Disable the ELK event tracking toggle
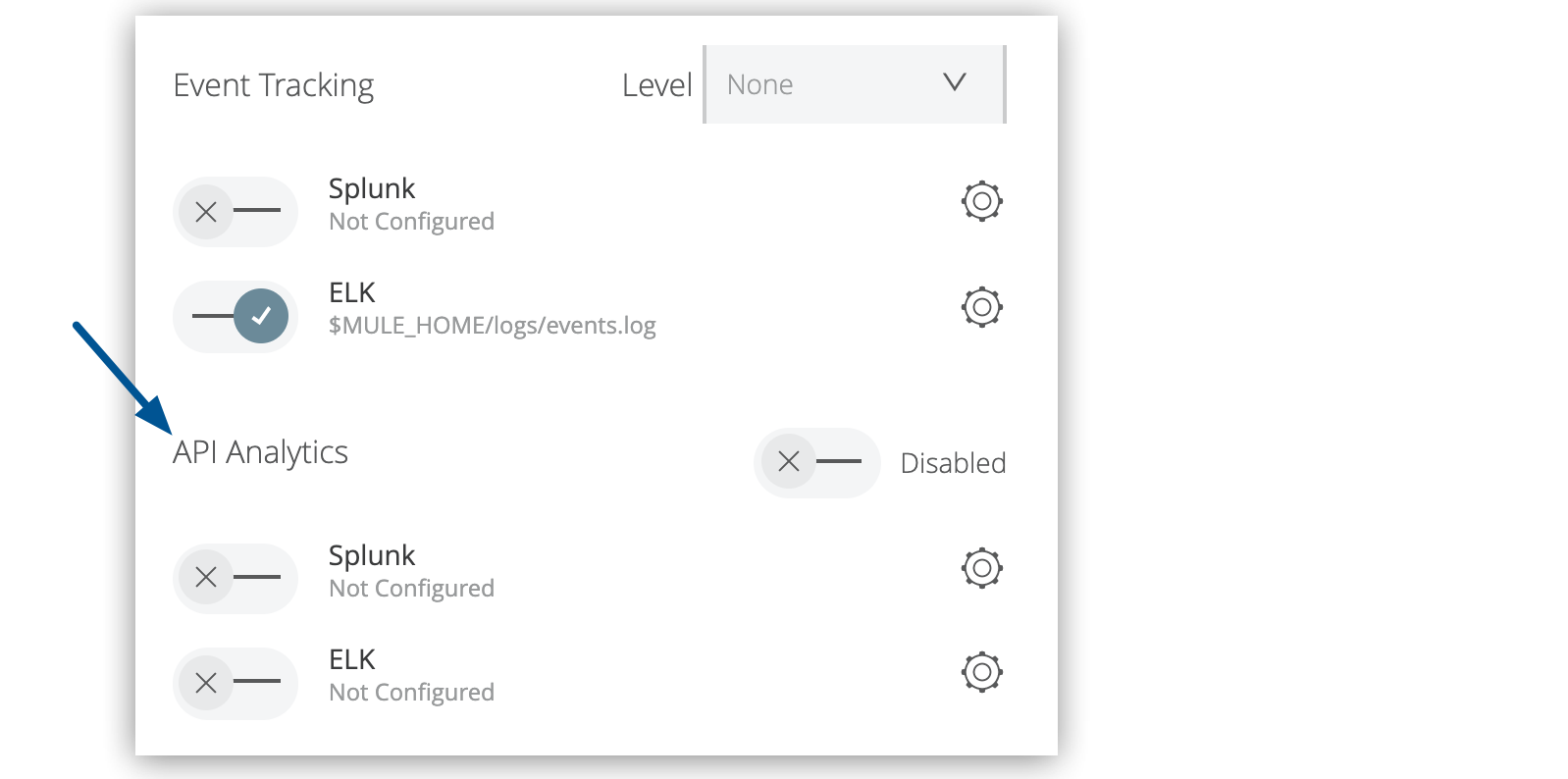This screenshot has height=779, width=1568. point(235,316)
